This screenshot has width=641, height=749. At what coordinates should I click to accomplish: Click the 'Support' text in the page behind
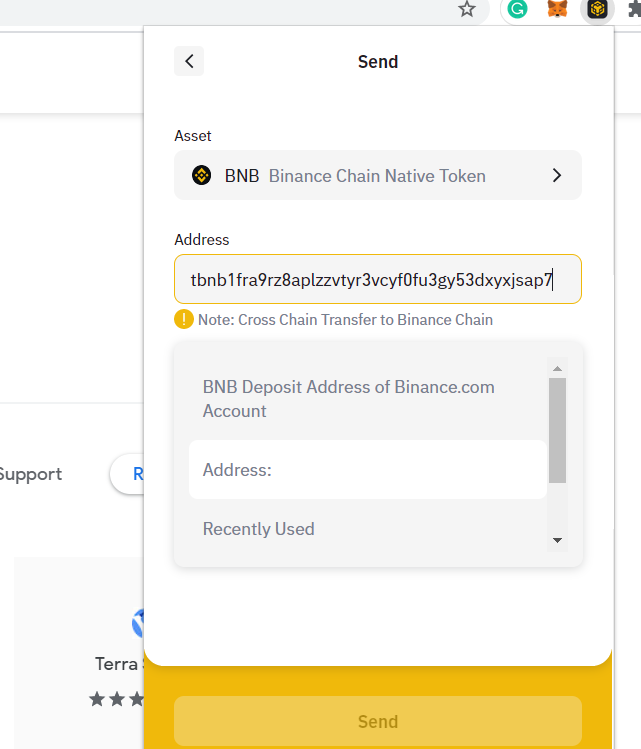[x=30, y=474]
